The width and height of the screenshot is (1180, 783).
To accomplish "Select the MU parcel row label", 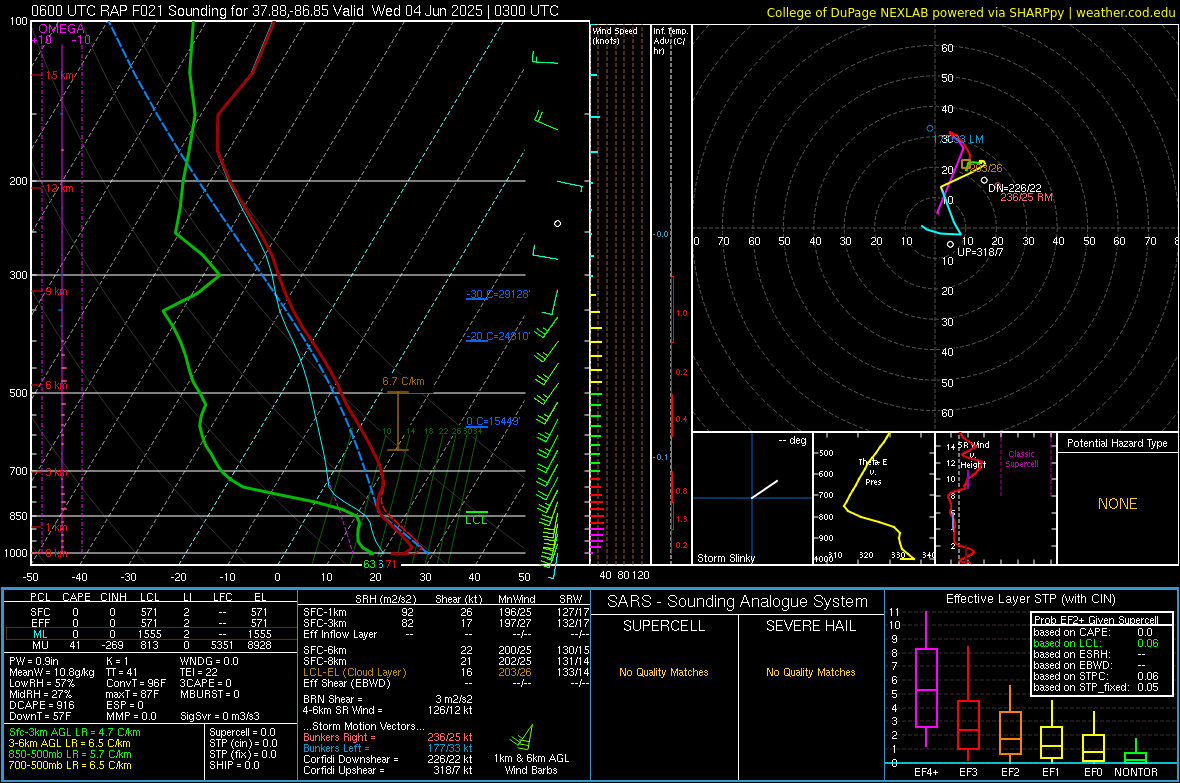I will [41, 644].
